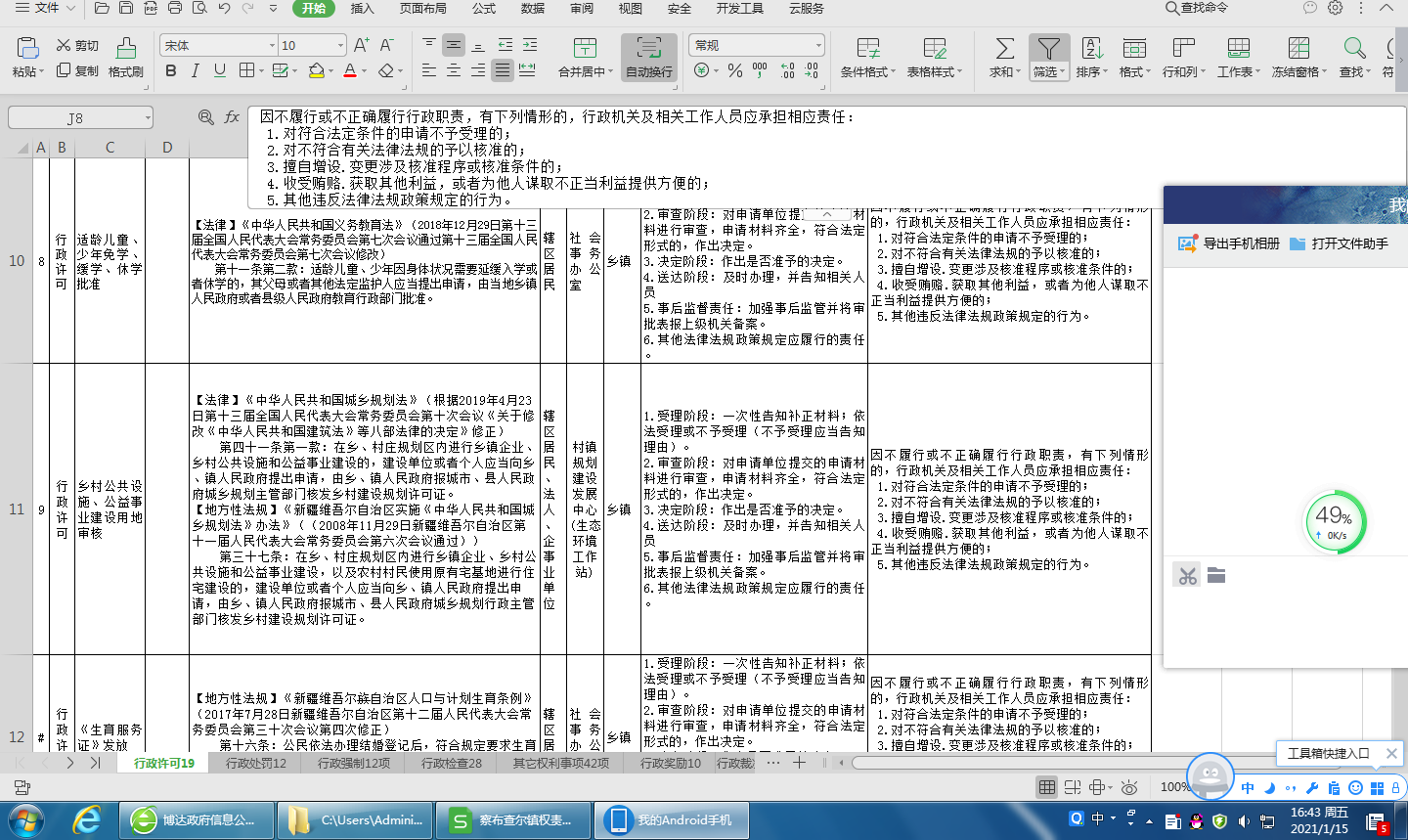This screenshot has width=1408, height=840.
Task: Decrease font size with the A- icon
Action: (386, 45)
